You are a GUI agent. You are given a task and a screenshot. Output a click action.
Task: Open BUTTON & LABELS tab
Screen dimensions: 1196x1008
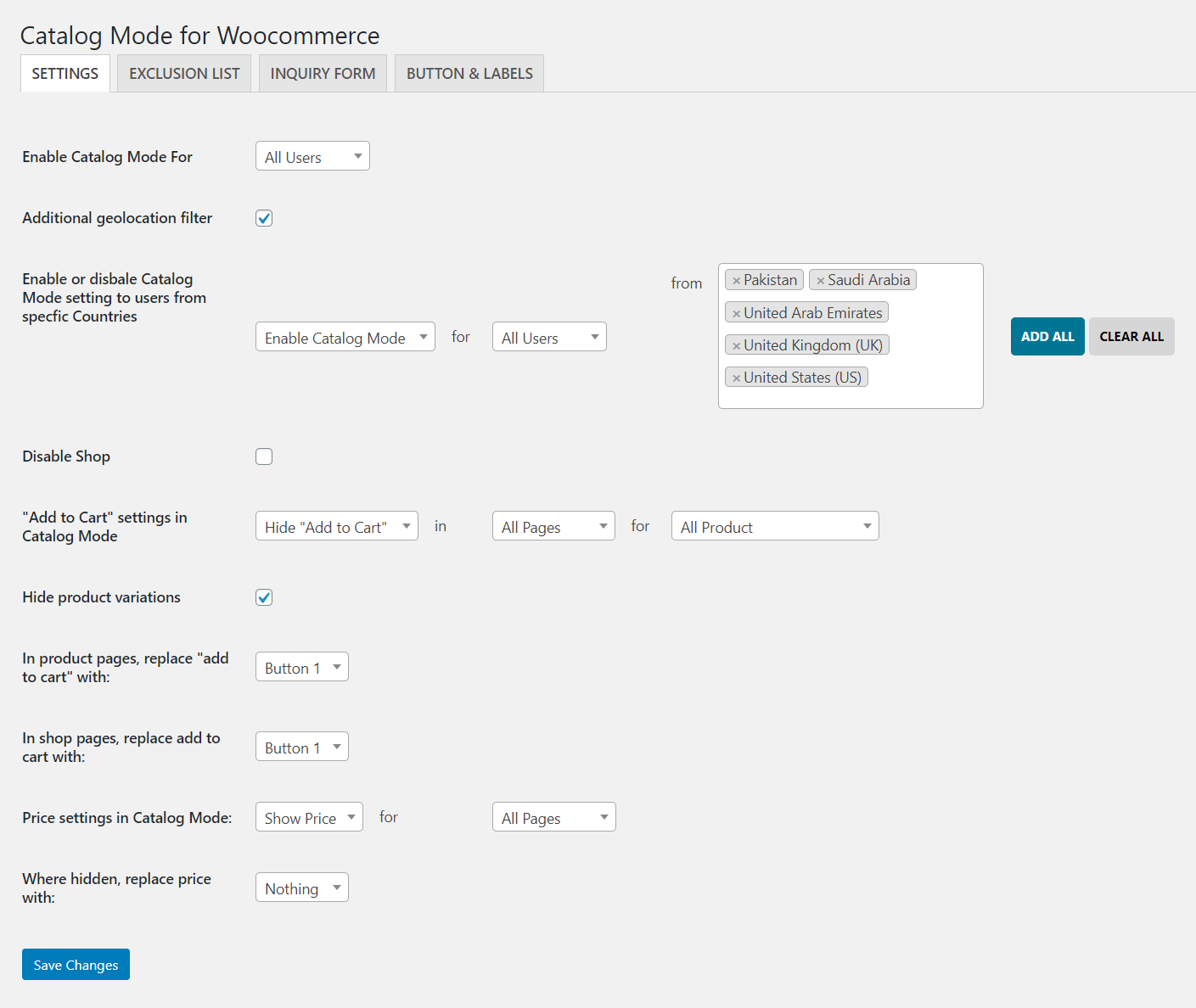tap(469, 74)
